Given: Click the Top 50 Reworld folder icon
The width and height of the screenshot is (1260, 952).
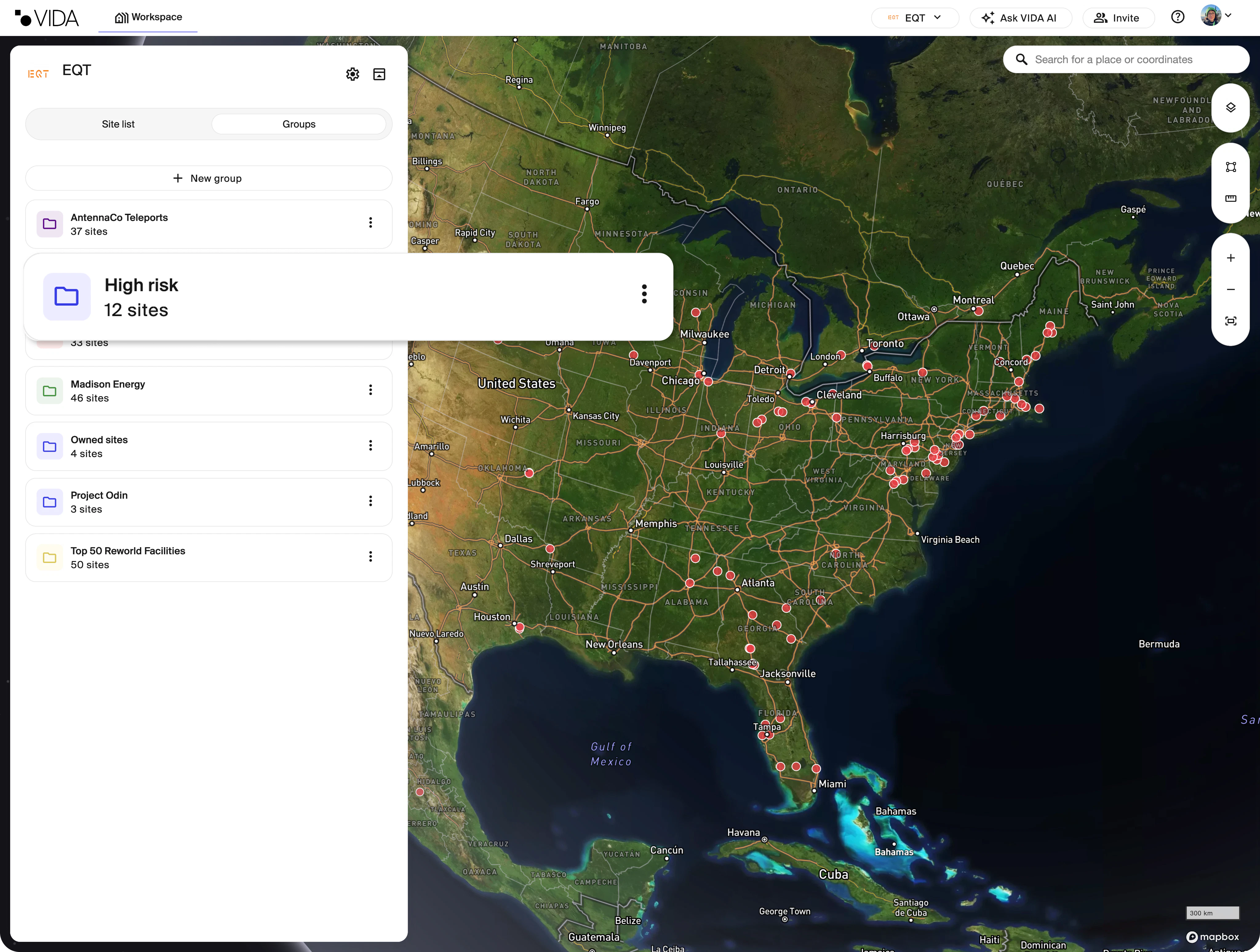Looking at the screenshot, I should (x=50, y=557).
